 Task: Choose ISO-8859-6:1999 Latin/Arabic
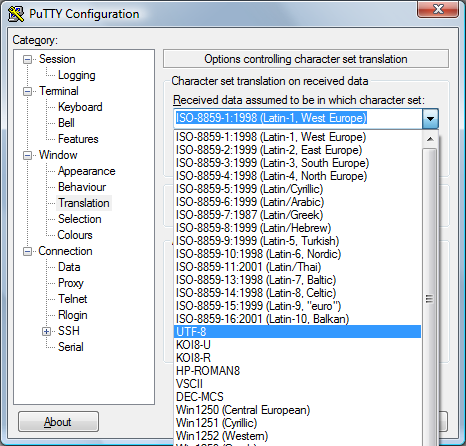point(297,202)
